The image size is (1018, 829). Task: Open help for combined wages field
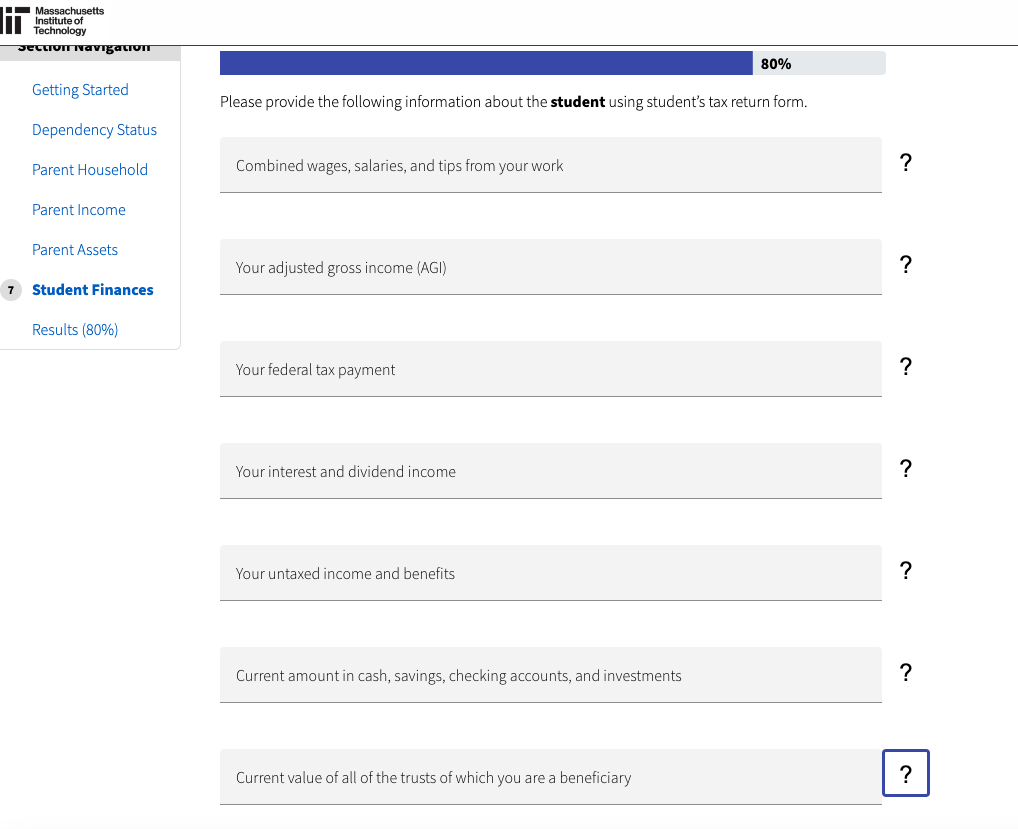[905, 163]
